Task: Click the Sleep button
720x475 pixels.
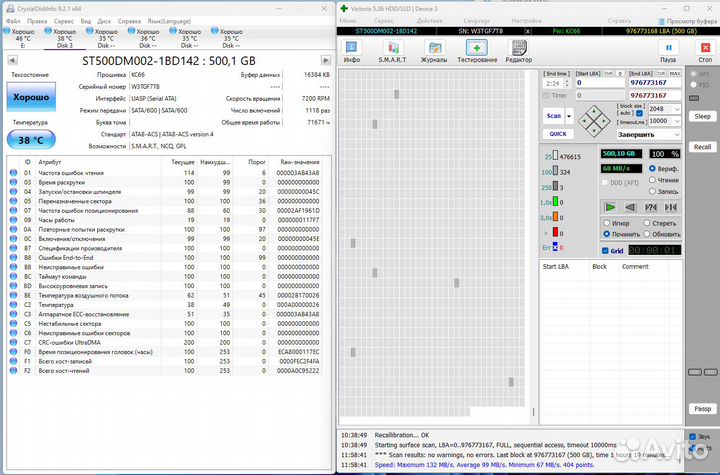Action: tap(703, 116)
